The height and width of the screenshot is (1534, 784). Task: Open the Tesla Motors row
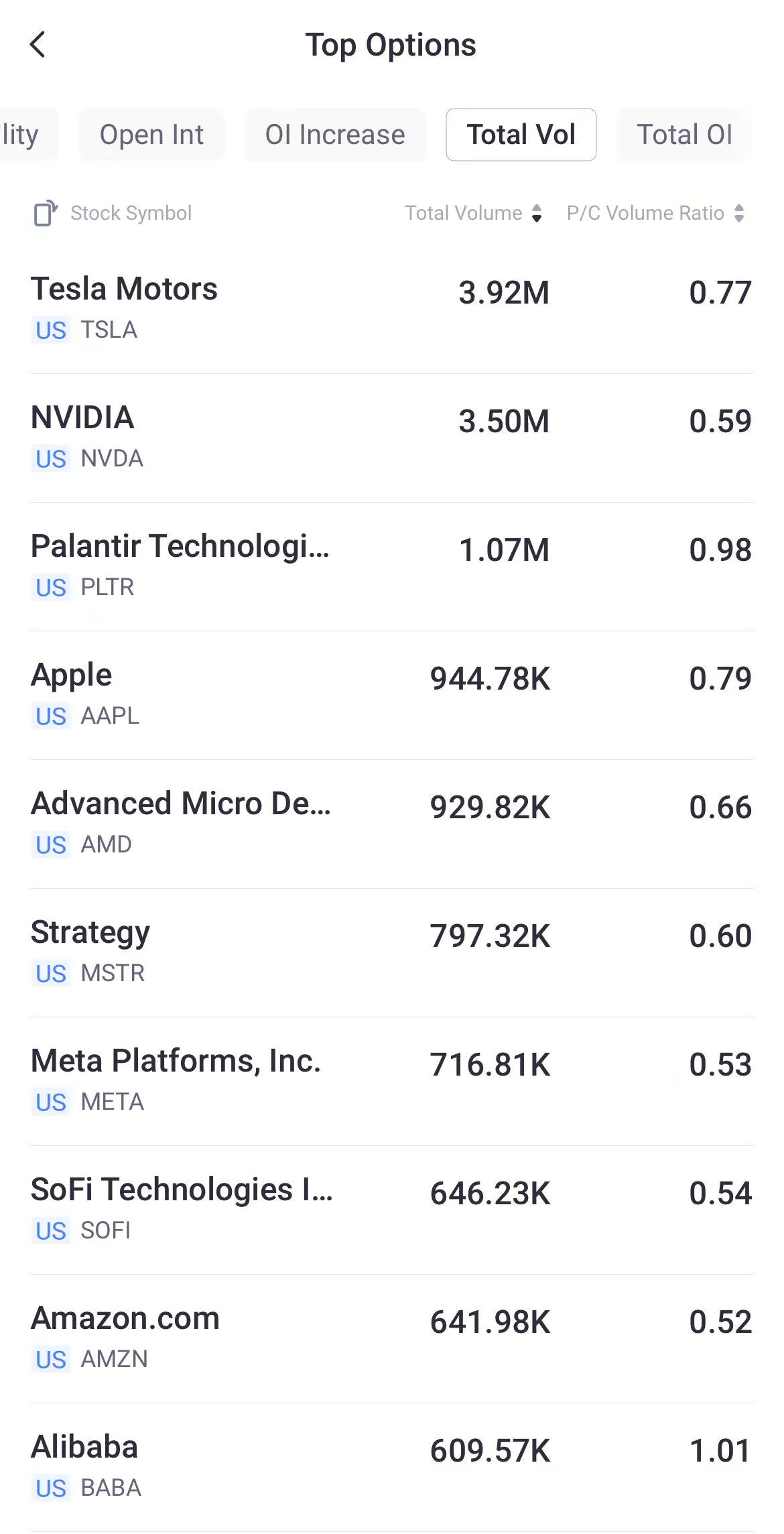(x=391, y=308)
